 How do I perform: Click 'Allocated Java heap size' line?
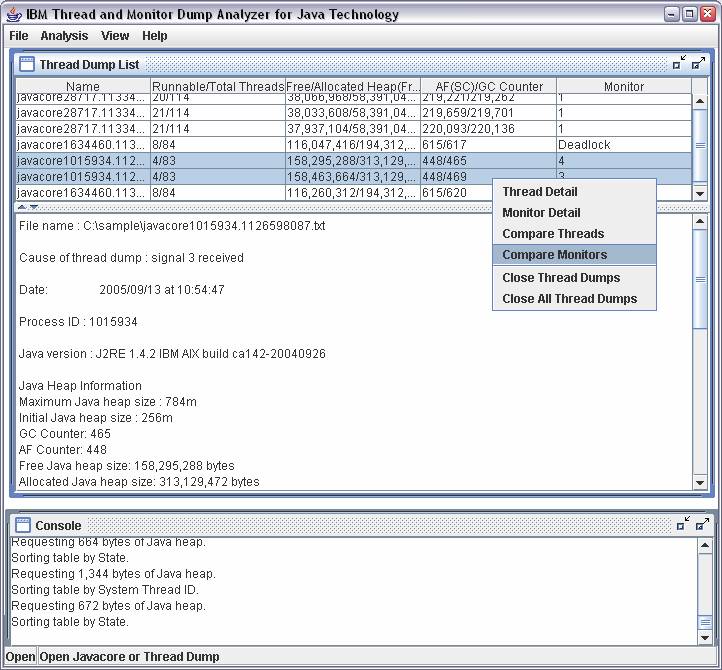coord(139,482)
